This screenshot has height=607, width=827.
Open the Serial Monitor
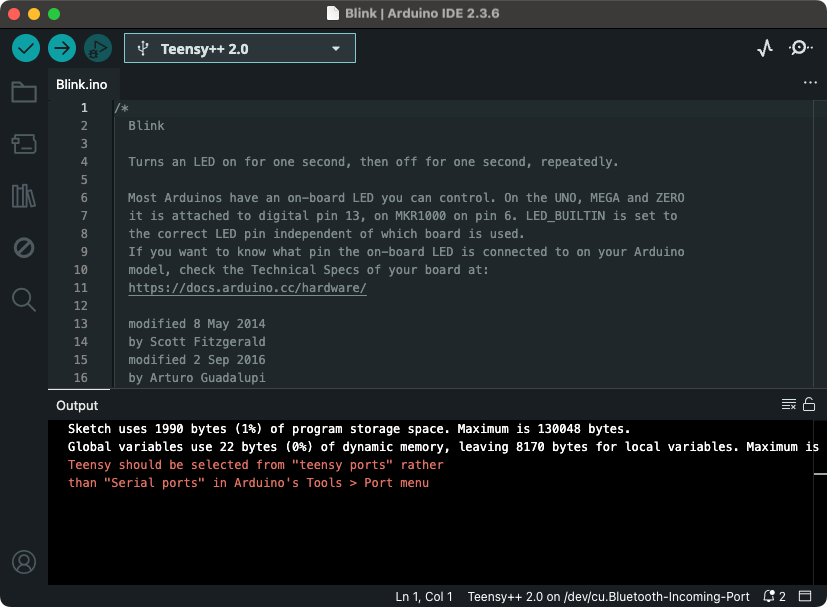800,48
